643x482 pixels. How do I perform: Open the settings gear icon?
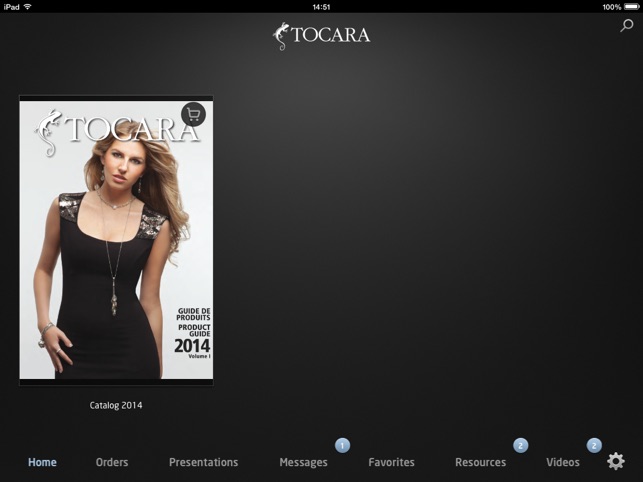(616, 461)
